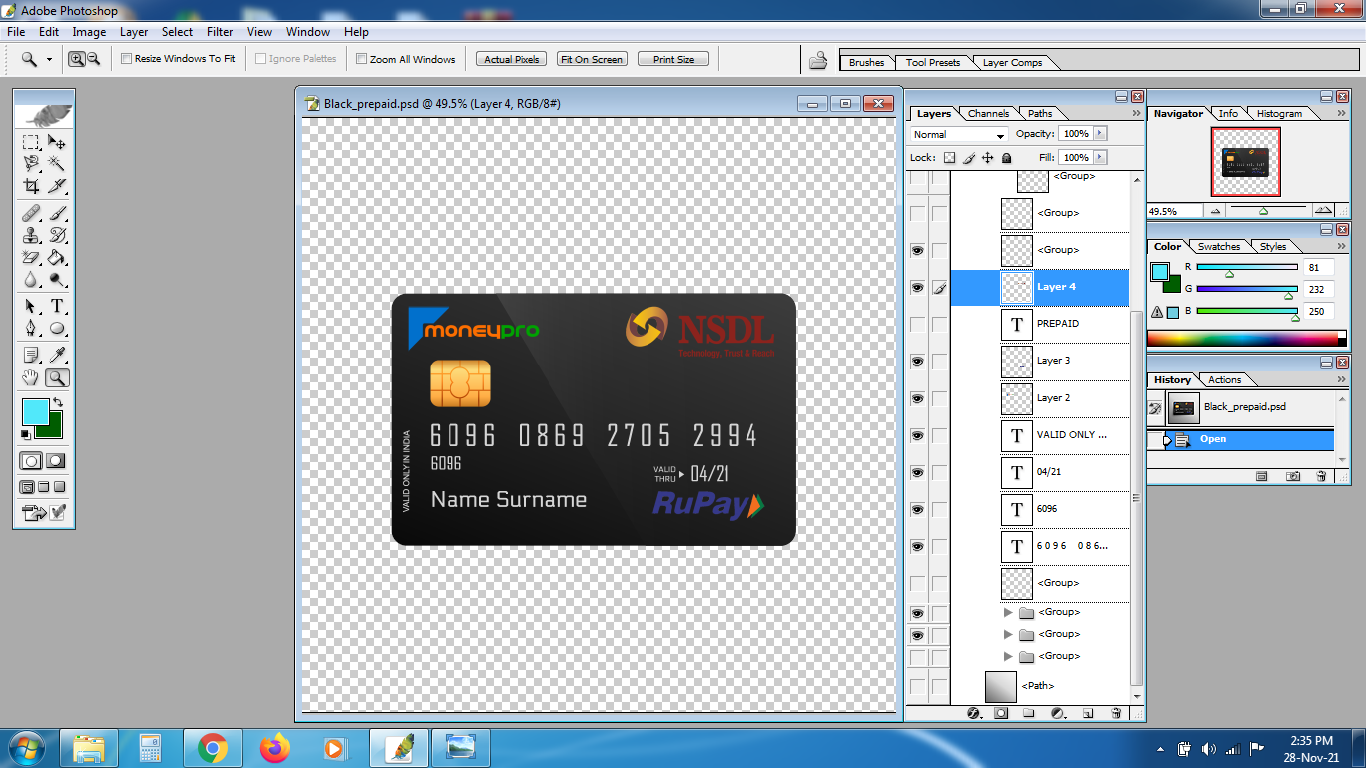Open the Fill slider arrow
The width and height of the screenshot is (1366, 768).
point(1101,157)
